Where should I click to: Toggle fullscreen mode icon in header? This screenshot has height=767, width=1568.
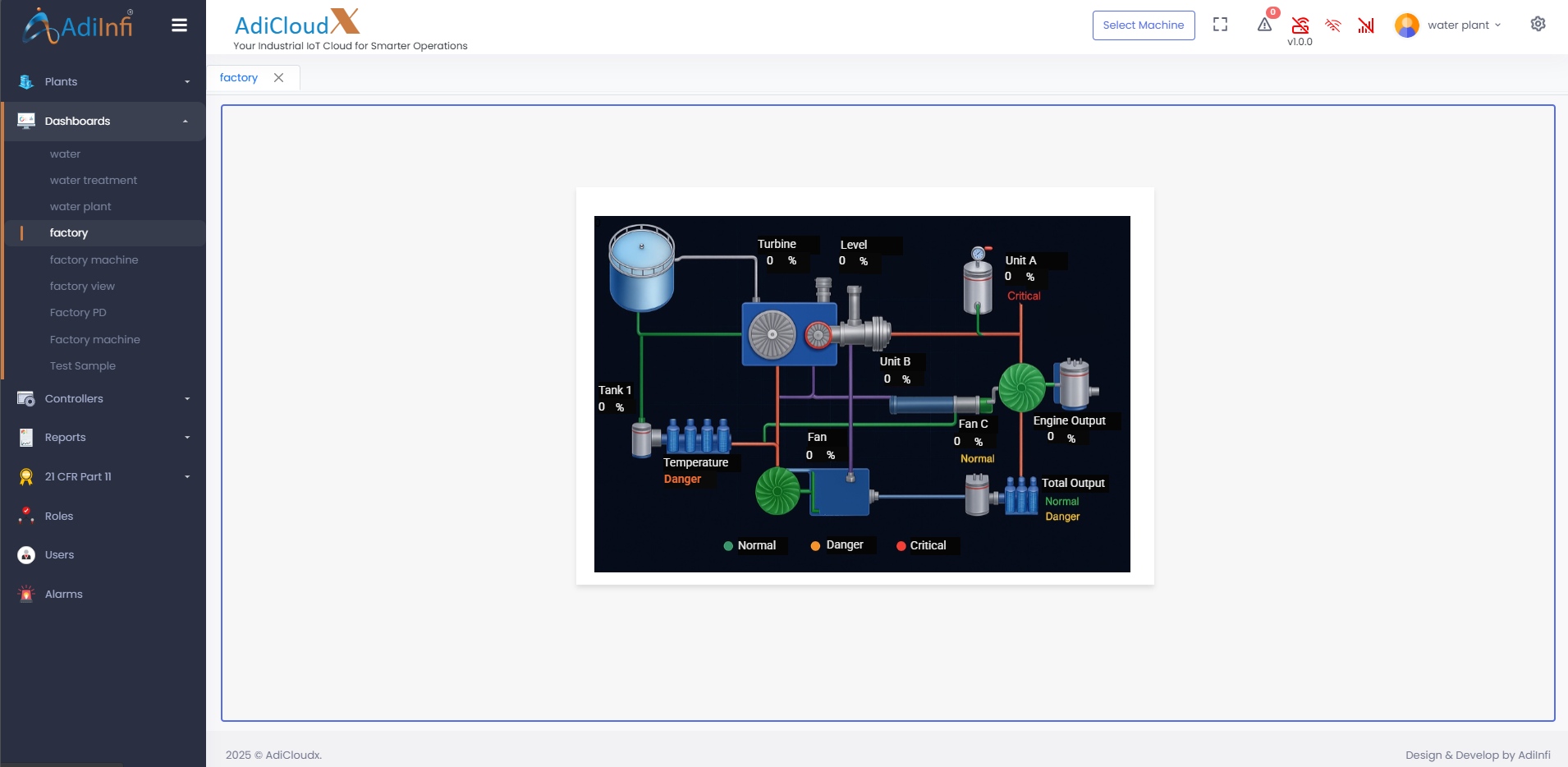(x=1220, y=25)
